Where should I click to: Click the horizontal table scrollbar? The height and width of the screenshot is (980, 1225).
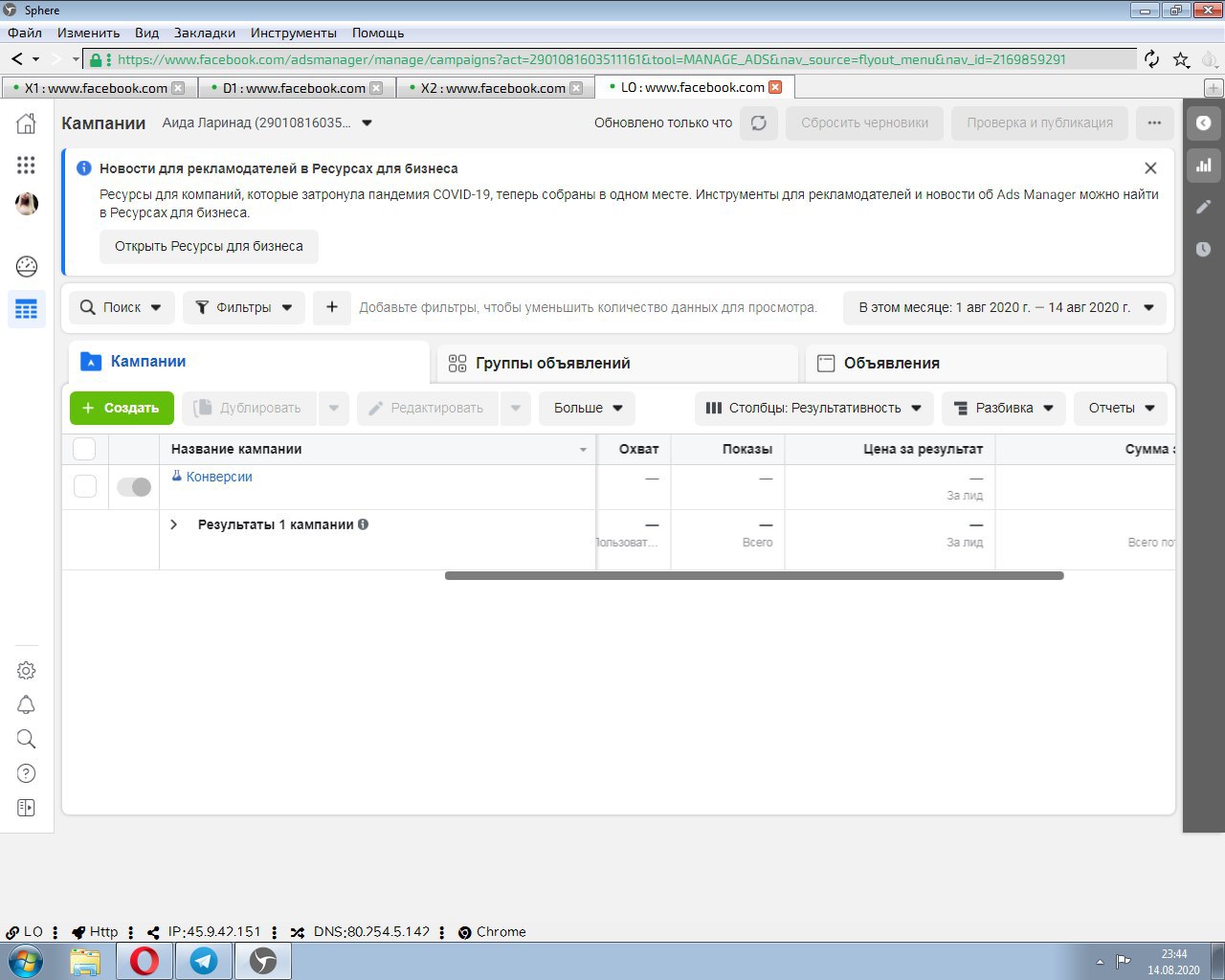coord(754,576)
